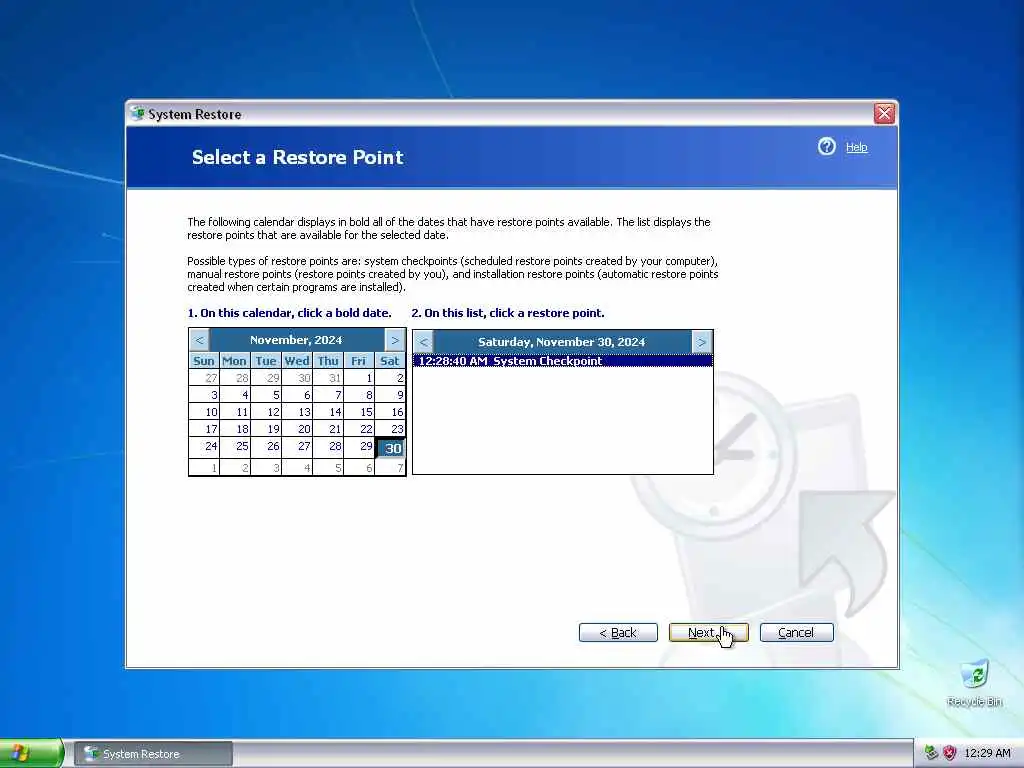Click the network tray icon
The height and width of the screenshot is (768, 1024).
pos(931,753)
